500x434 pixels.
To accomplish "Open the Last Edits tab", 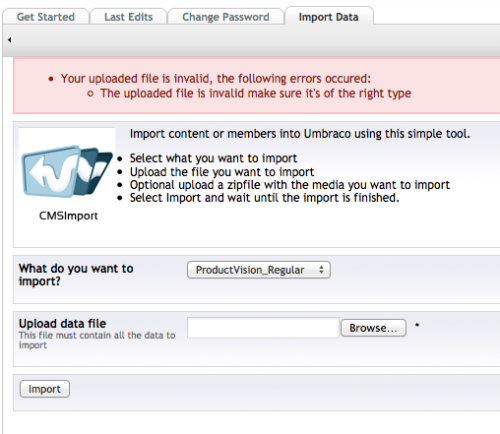I will tap(128, 17).
